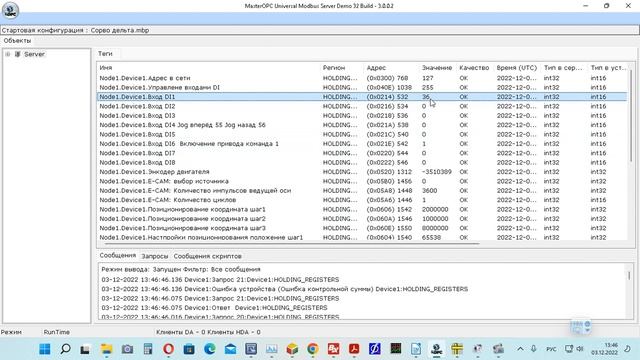Click the vertical scrollbar of the tags table

pos(631,116)
